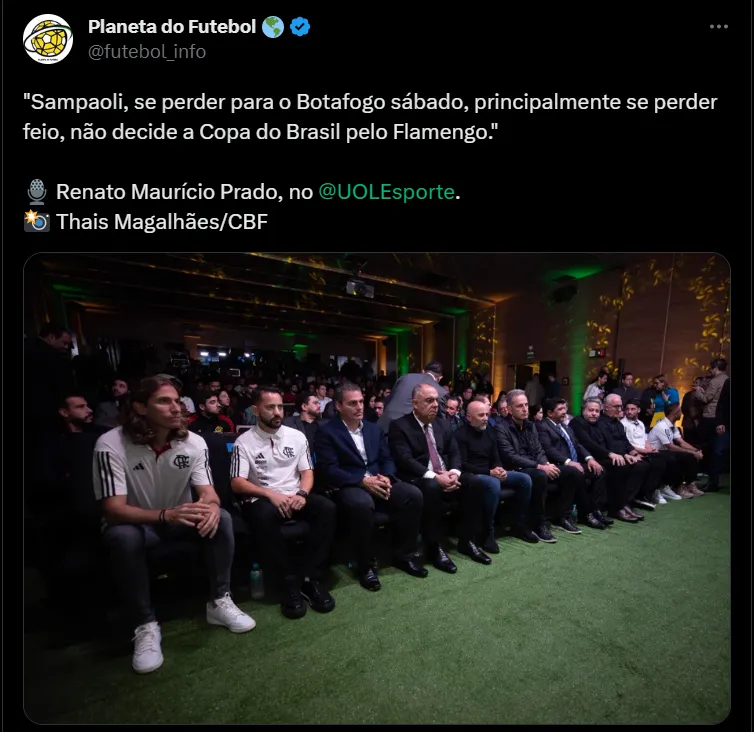
Task: Click the camera flash emoji before Thais Magalhães
Action: [37, 222]
